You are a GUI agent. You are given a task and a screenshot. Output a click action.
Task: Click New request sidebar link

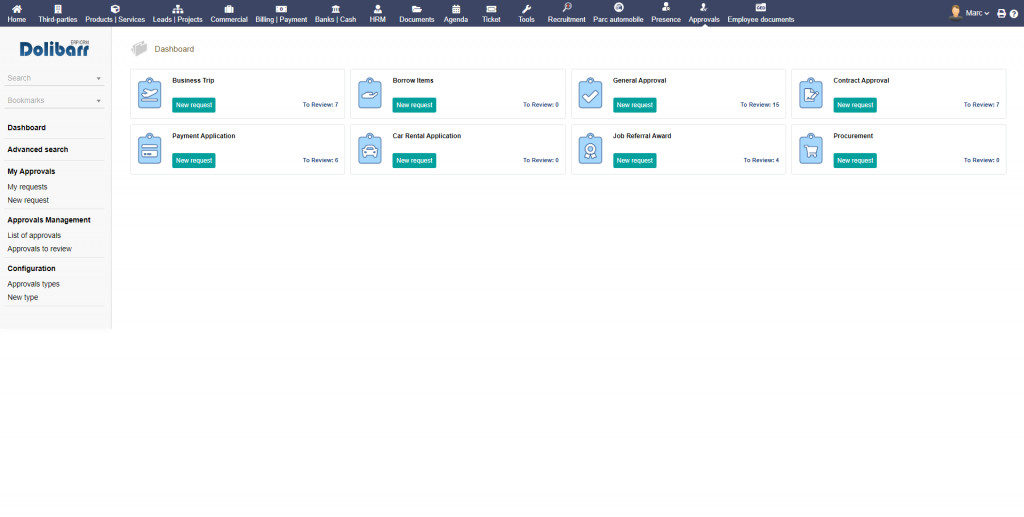tap(28, 200)
